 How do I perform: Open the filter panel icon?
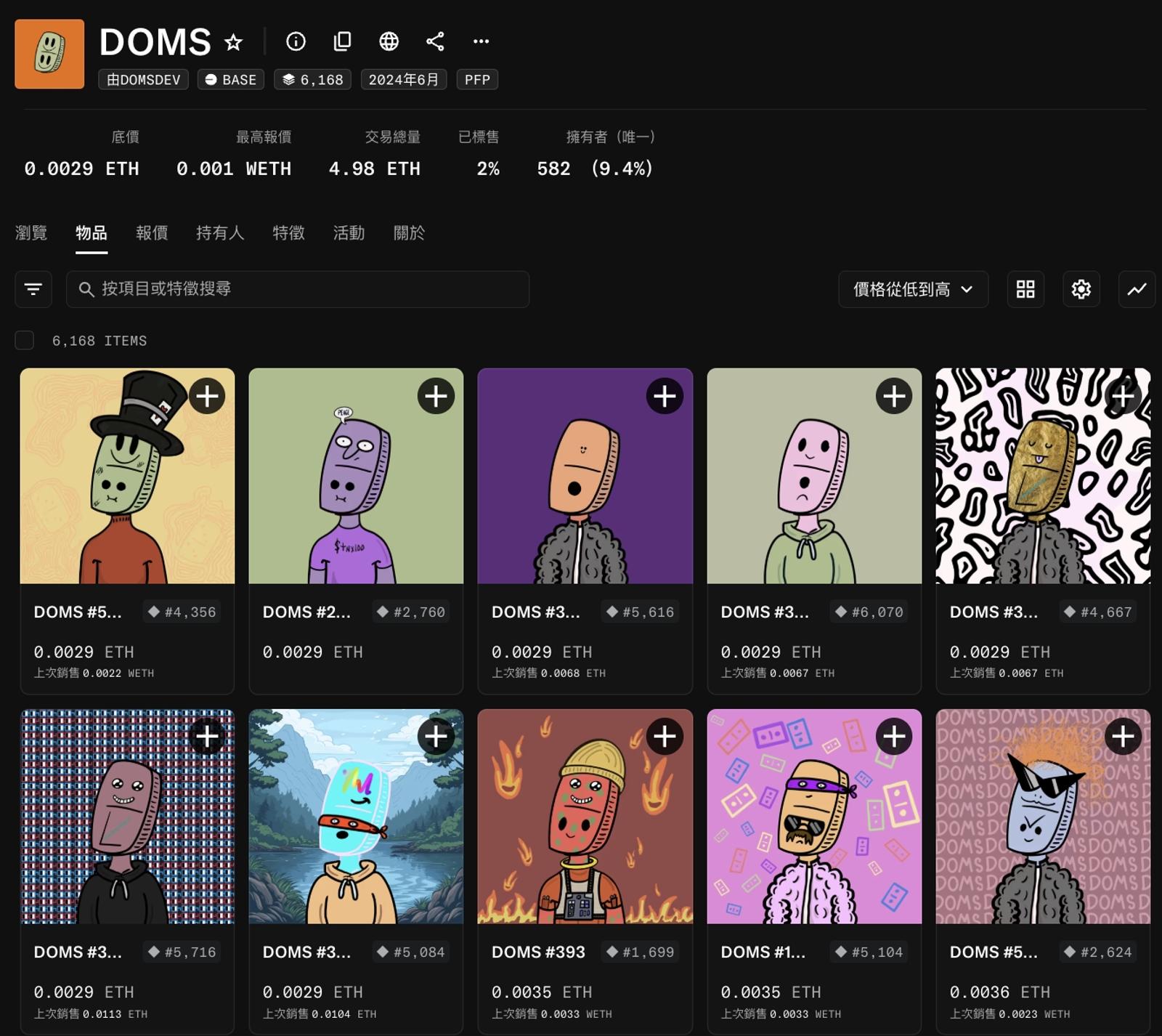pyautogui.click(x=33, y=289)
